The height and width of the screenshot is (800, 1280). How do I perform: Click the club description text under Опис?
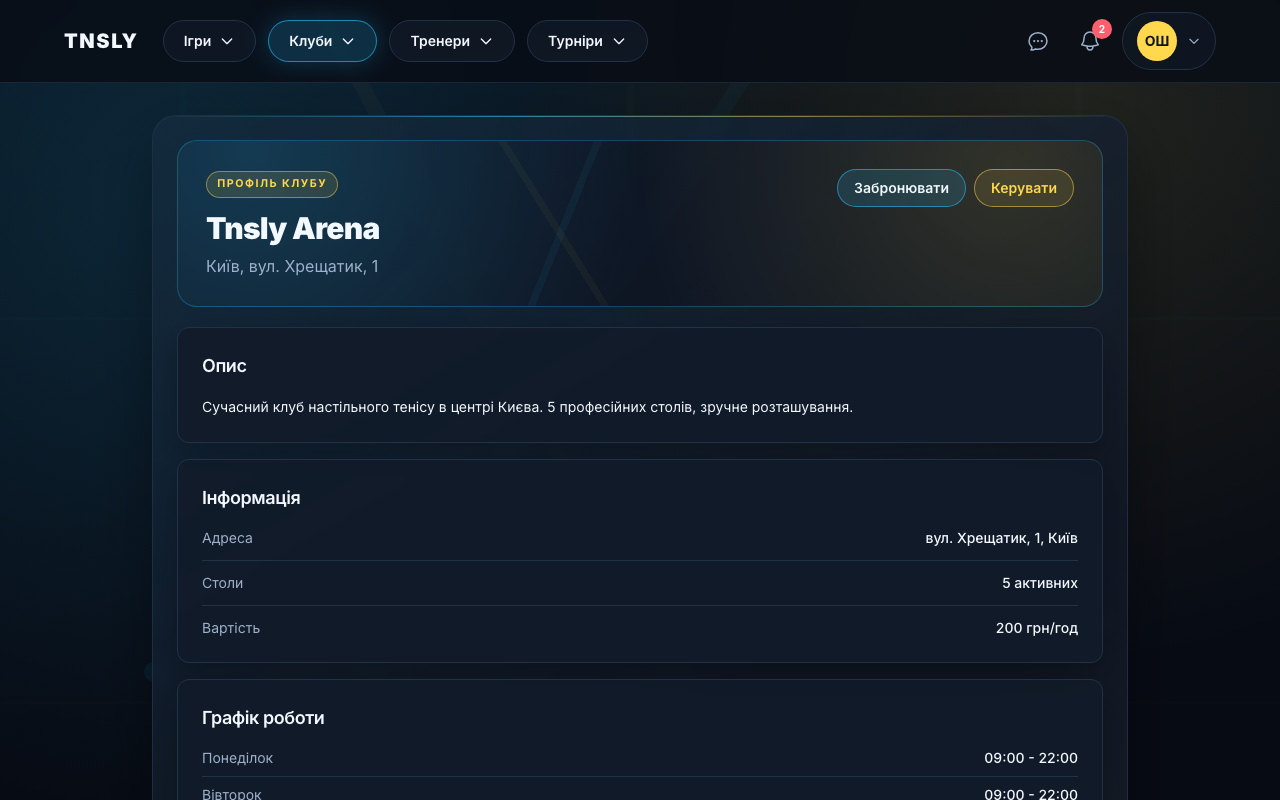coord(527,407)
